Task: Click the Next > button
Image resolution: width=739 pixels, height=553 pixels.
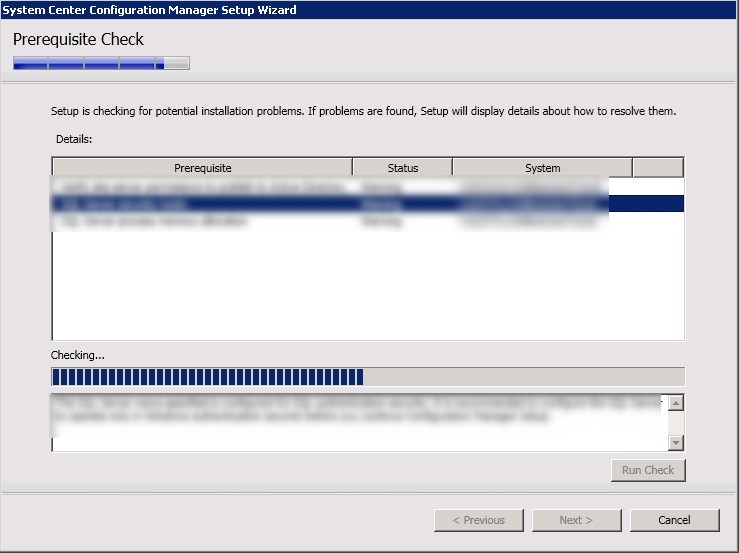Action: (576, 520)
